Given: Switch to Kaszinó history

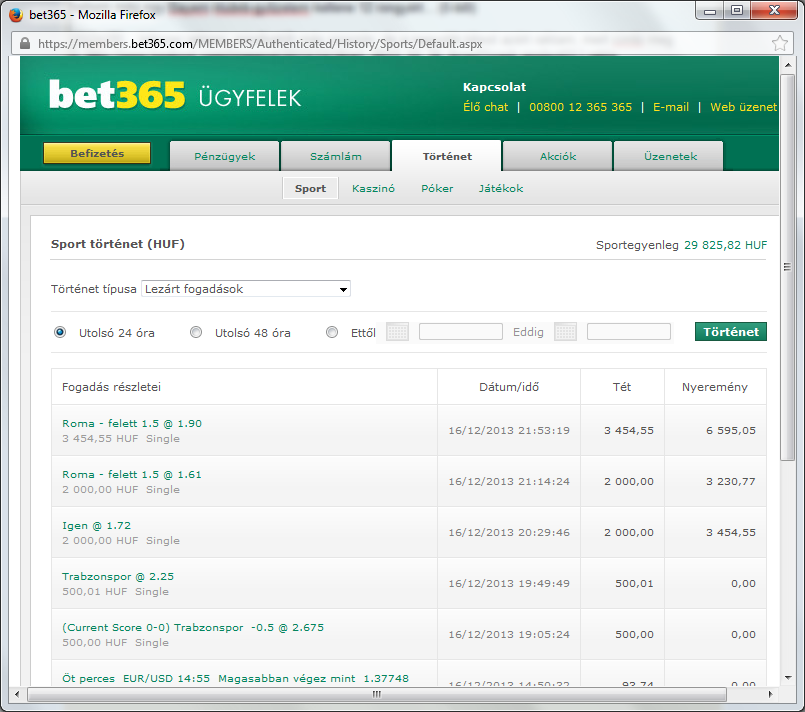Looking at the screenshot, I should (373, 188).
